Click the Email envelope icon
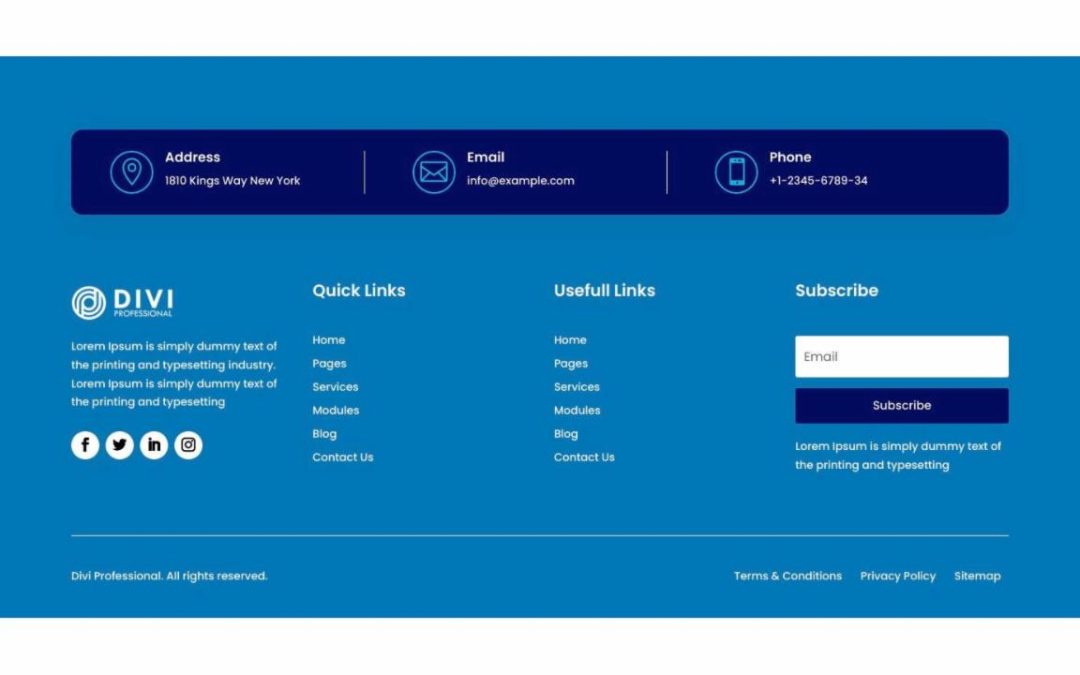 click(x=434, y=172)
